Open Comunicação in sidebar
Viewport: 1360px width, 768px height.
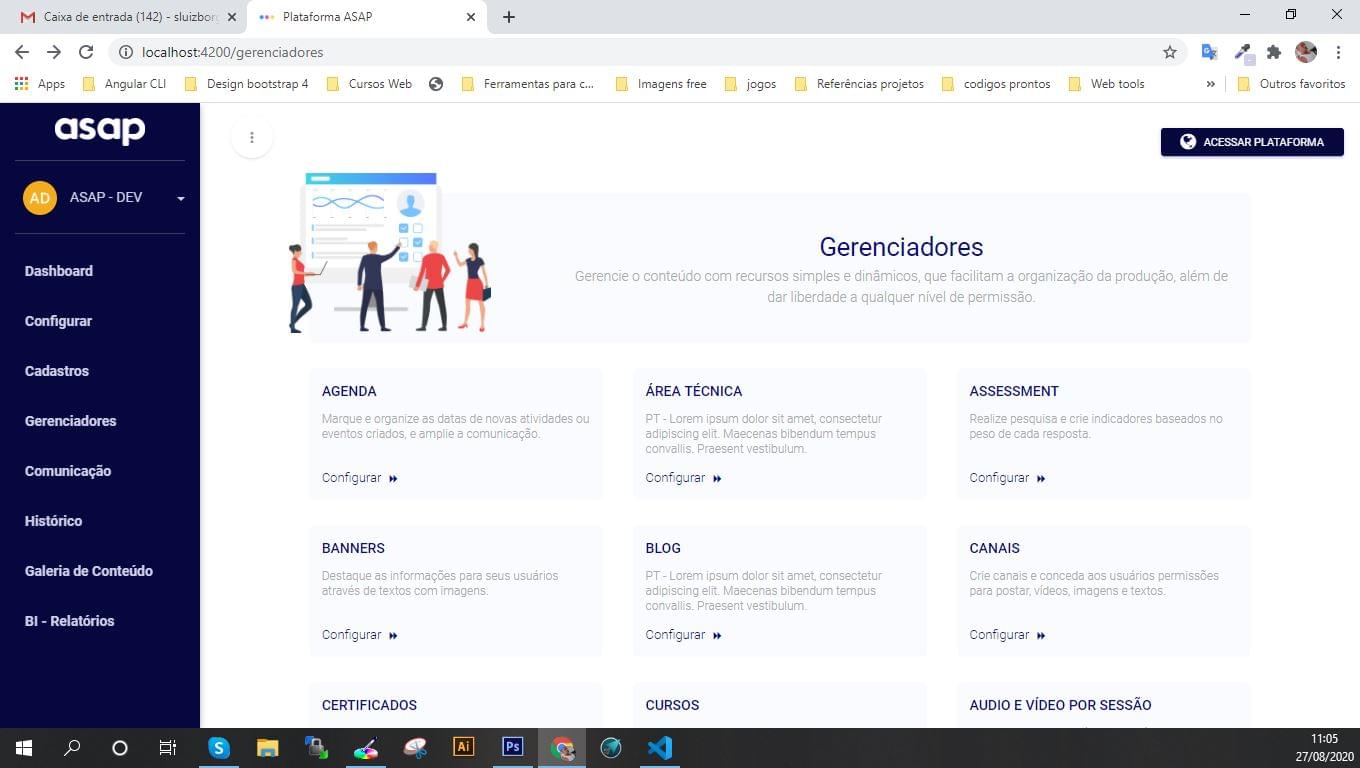(68, 471)
